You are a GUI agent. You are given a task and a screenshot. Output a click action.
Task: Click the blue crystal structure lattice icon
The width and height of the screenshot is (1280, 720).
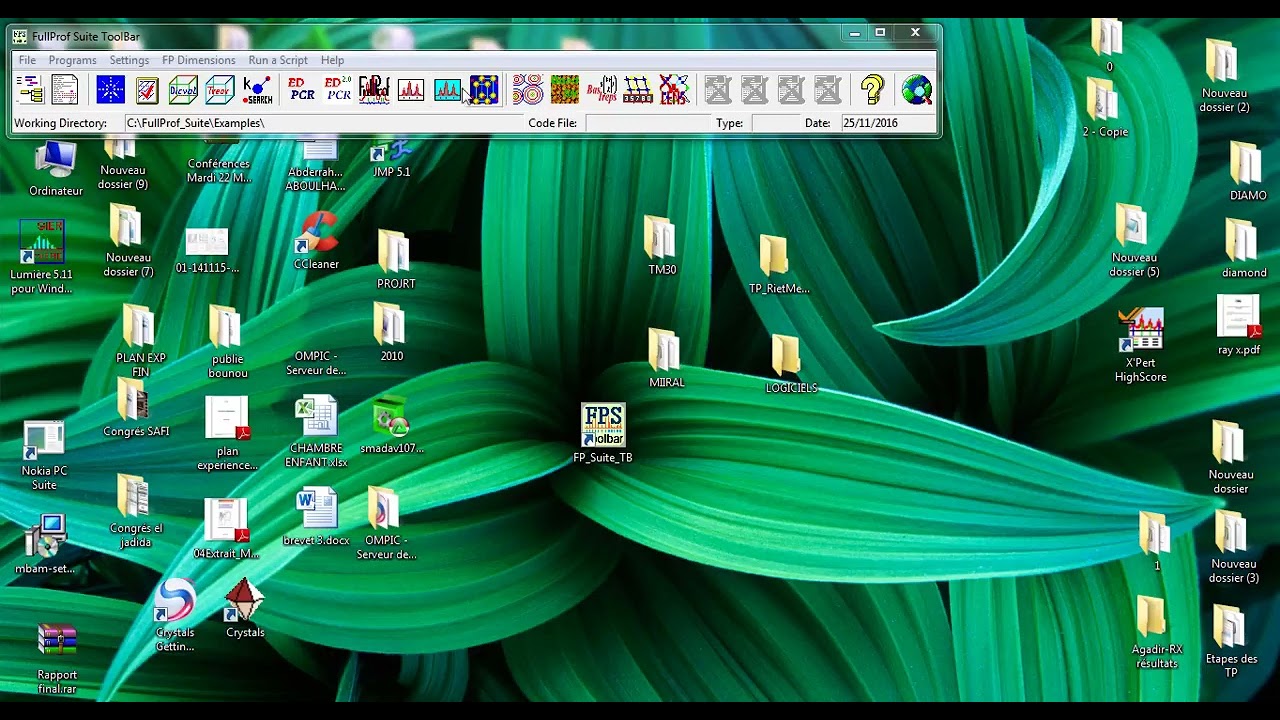(x=484, y=90)
